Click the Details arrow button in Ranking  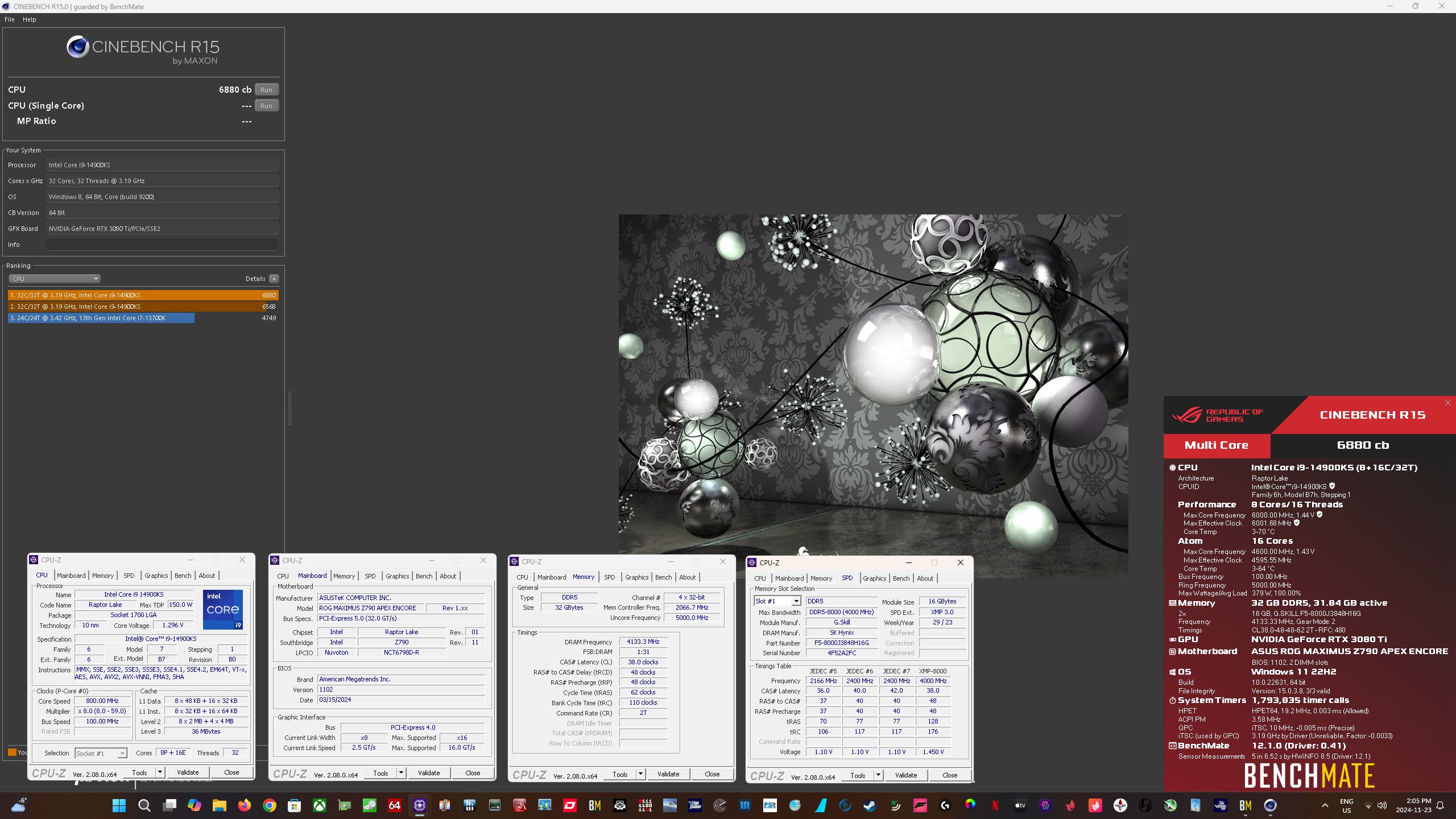click(x=274, y=279)
